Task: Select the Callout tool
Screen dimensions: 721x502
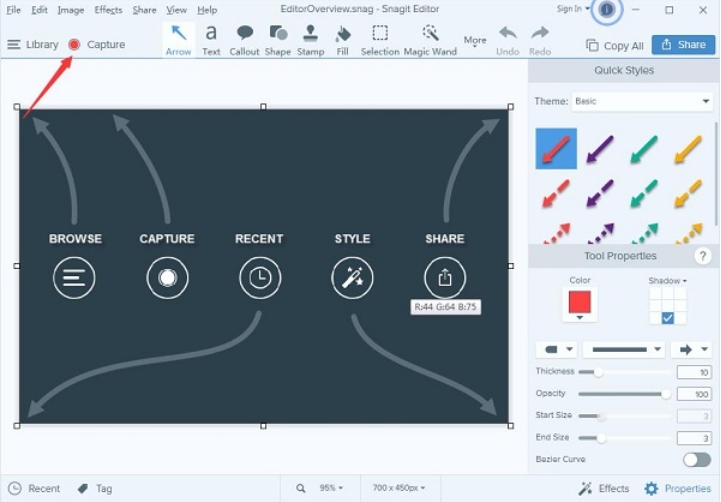Action: 244,40
